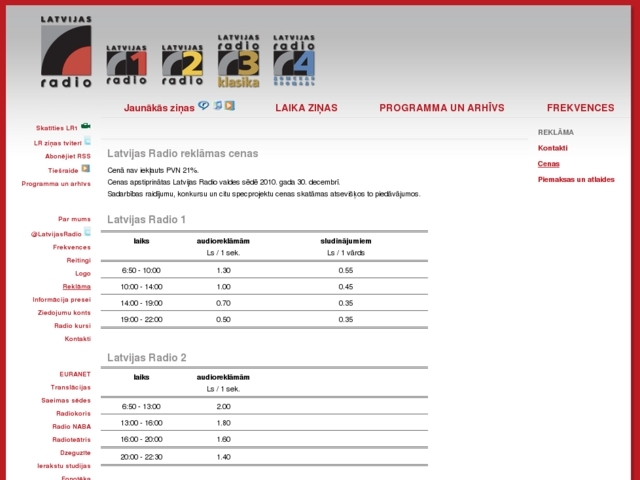Open the LAIKA ZIŅAS menu item

click(x=306, y=108)
